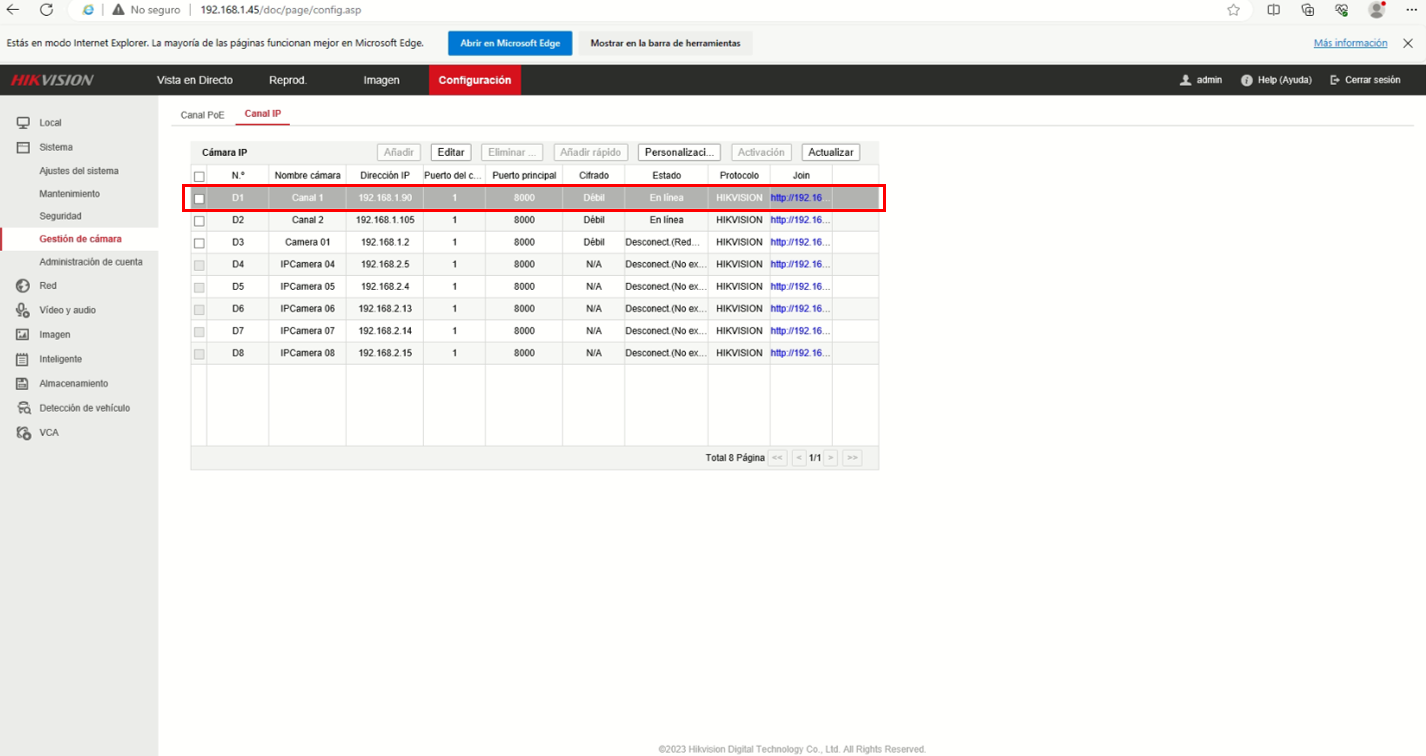The image size is (1426, 756).
Task: Click the Almacenamiento storage icon
Action: (22, 384)
